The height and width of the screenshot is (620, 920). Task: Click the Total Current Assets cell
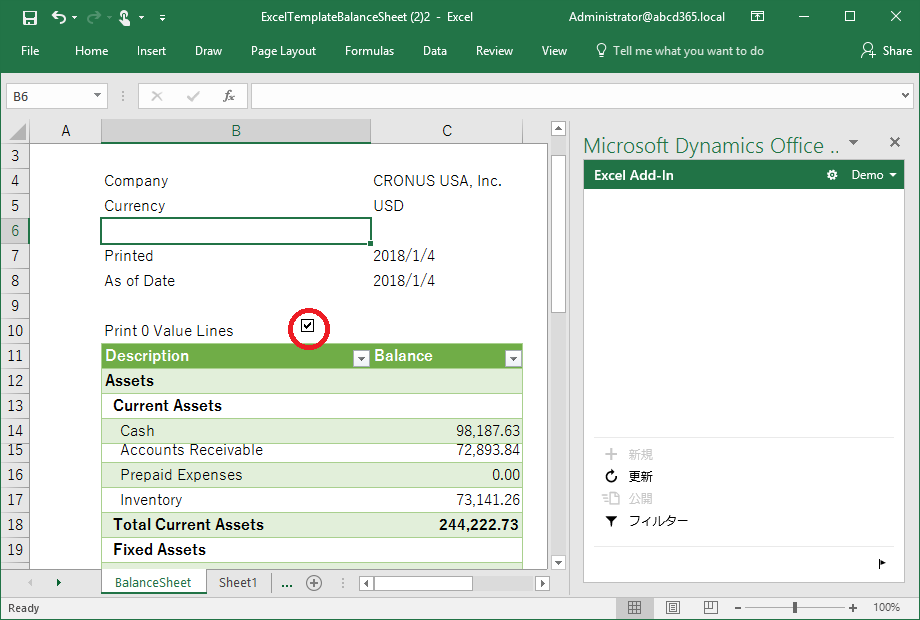[236, 525]
